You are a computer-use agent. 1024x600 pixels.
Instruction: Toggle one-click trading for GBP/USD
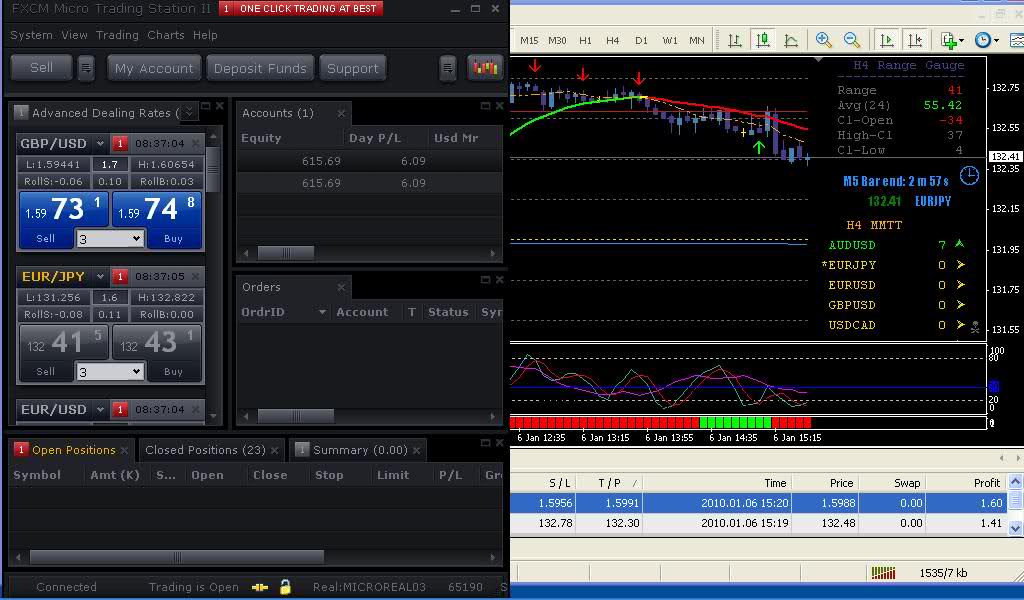pos(120,143)
